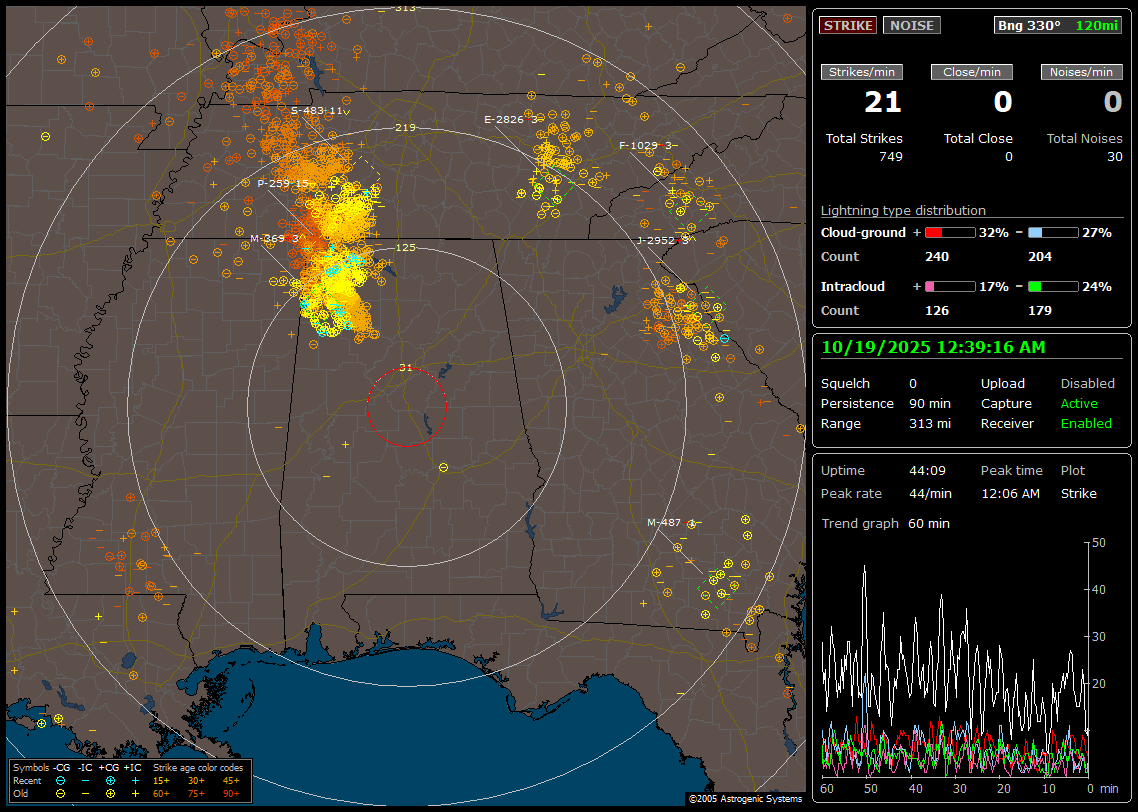Click the negative cloud-ground blue bar

pyautogui.click(x=1053, y=232)
